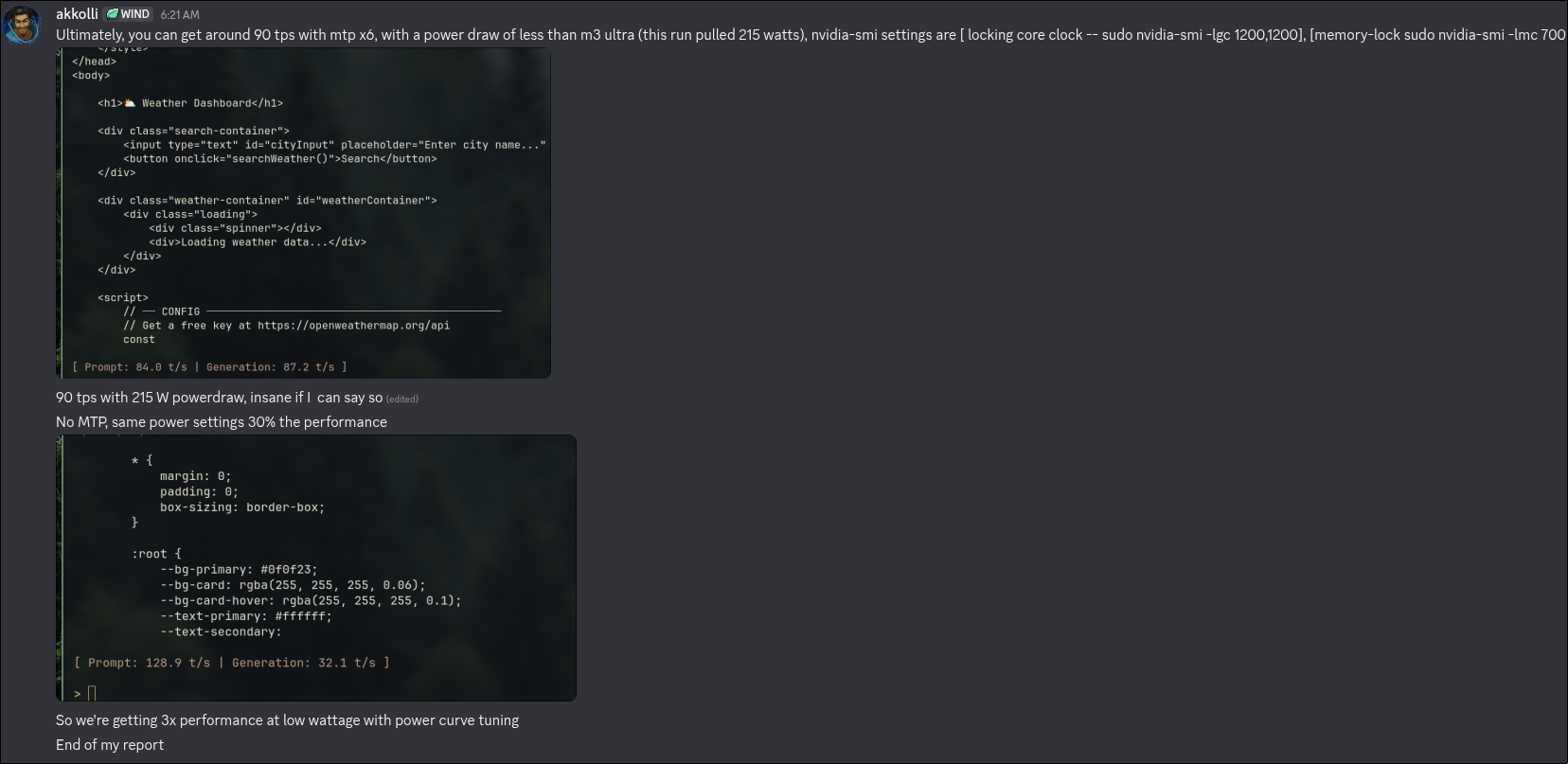Click the 32.1 t/s generation stats line
The height and width of the screenshot is (764, 1568).
pos(232,663)
